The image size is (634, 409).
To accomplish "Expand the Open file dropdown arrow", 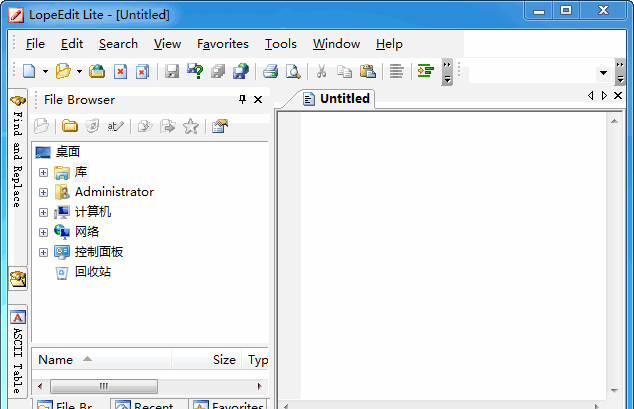I will (79, 72).
